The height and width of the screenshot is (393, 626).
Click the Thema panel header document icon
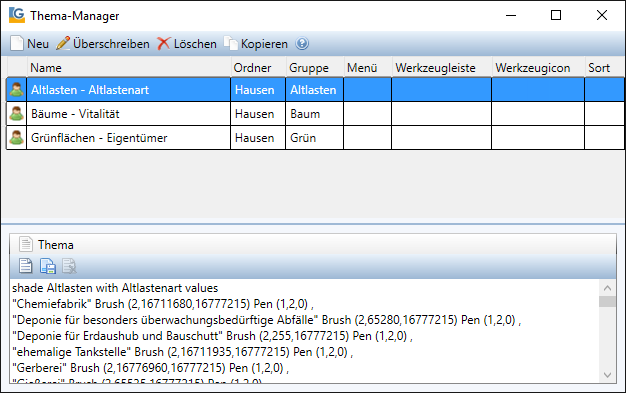26,244
